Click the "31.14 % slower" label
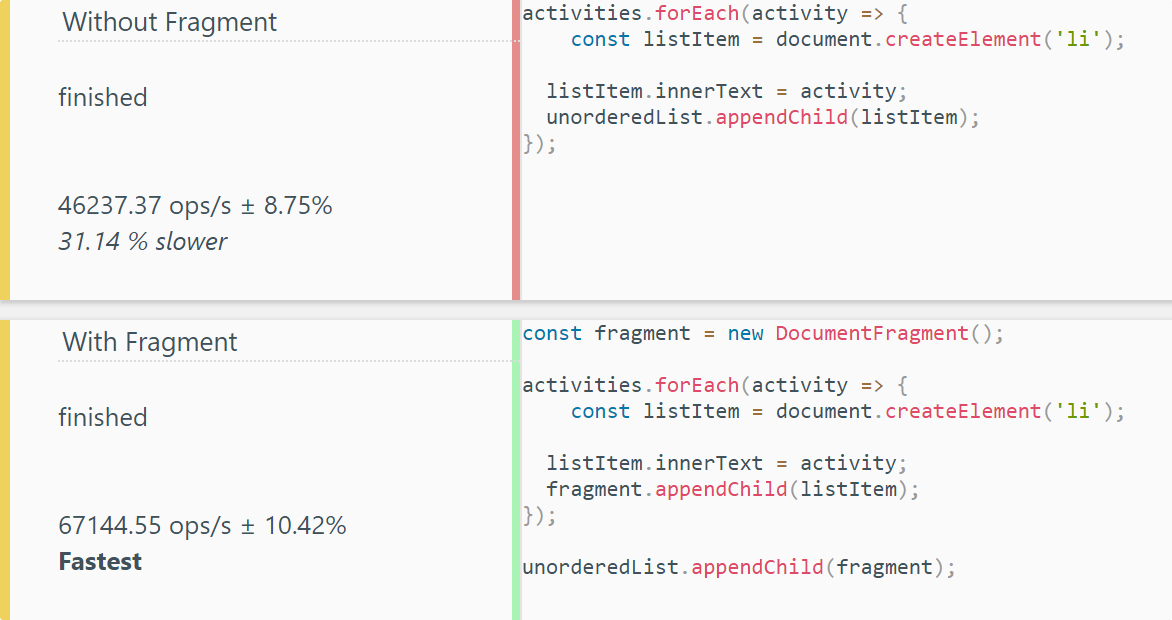The height and width of the screenshot is (620, 1172). 143,242
